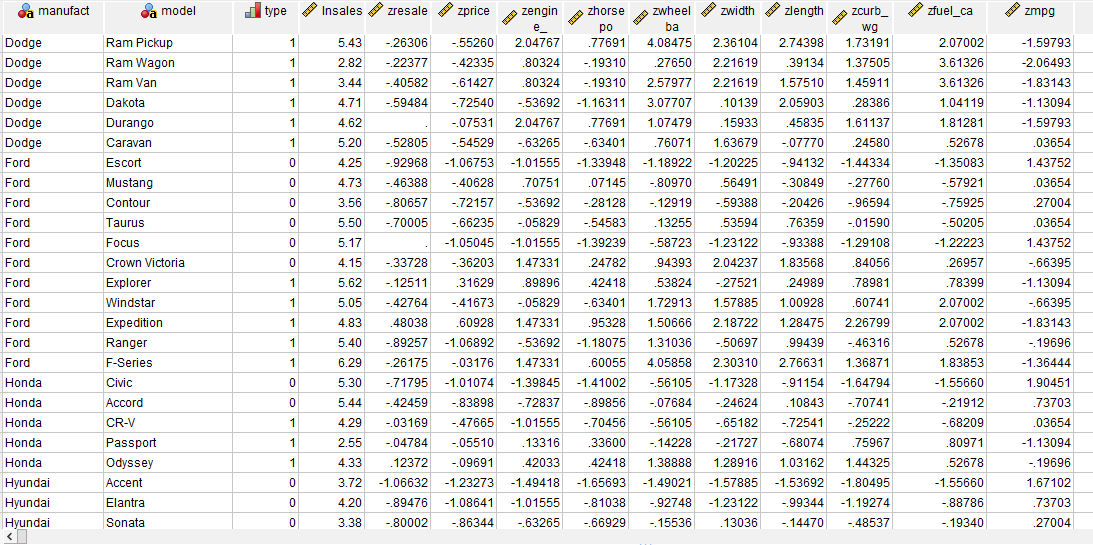Click the scale ruler icon beside zhorsepo

pyautogui.click(x=575, y=19)
